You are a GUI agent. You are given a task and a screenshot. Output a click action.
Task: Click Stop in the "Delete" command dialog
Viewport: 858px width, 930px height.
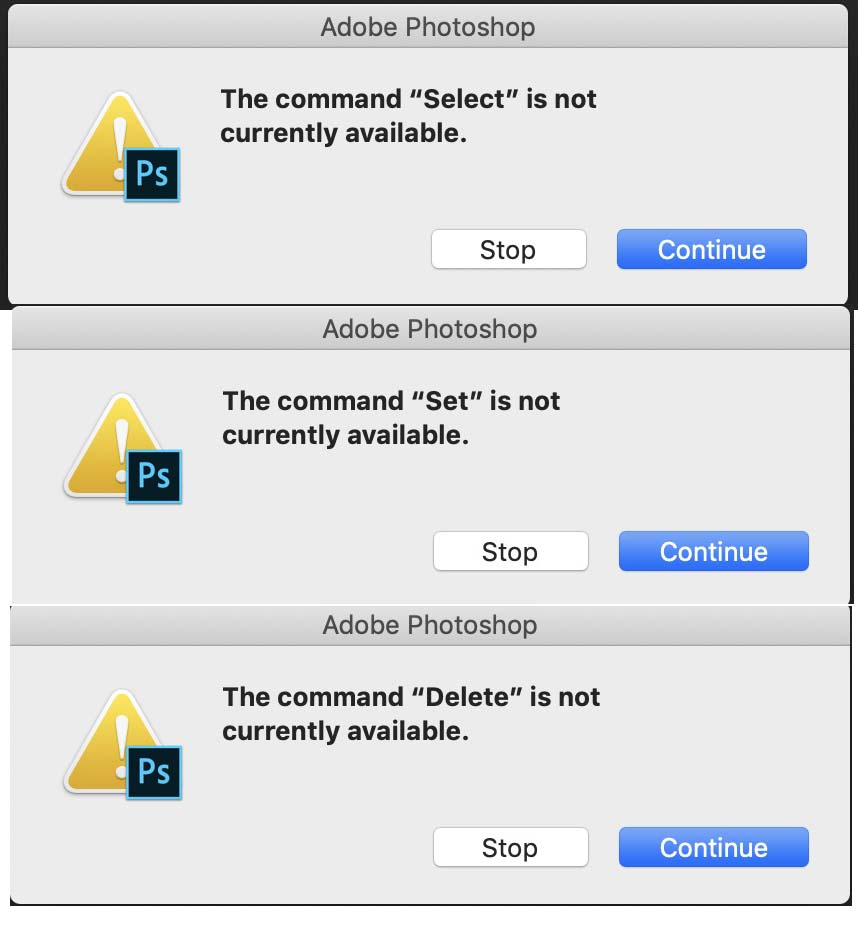(x=510, y=847)
